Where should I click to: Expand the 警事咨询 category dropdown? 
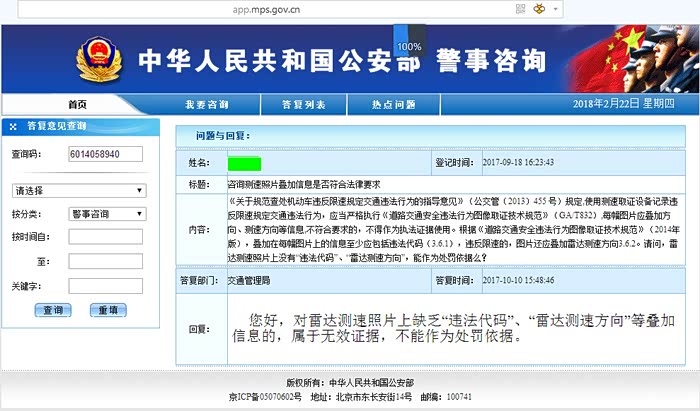tap(106, 214)
